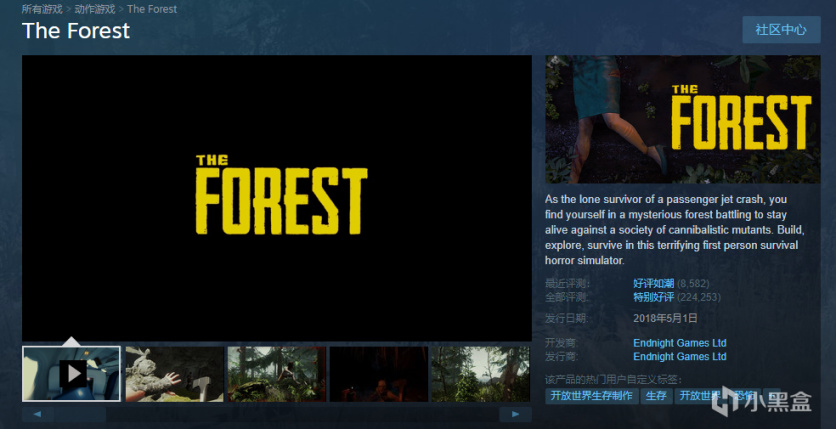Open the 社区中心 community hub button
This screenshot has width=836, height=429.
tap(781, 30)
